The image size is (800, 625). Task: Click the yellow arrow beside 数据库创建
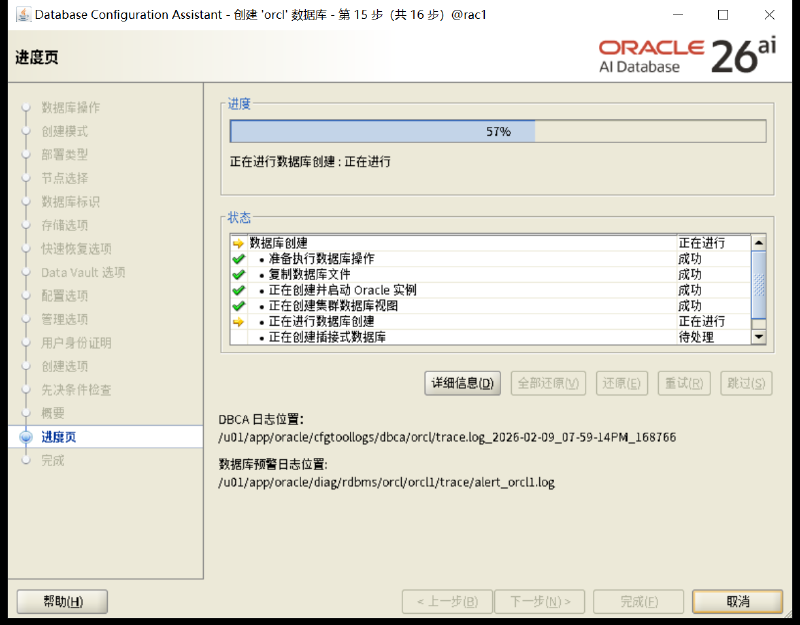[x=238, y=243]
